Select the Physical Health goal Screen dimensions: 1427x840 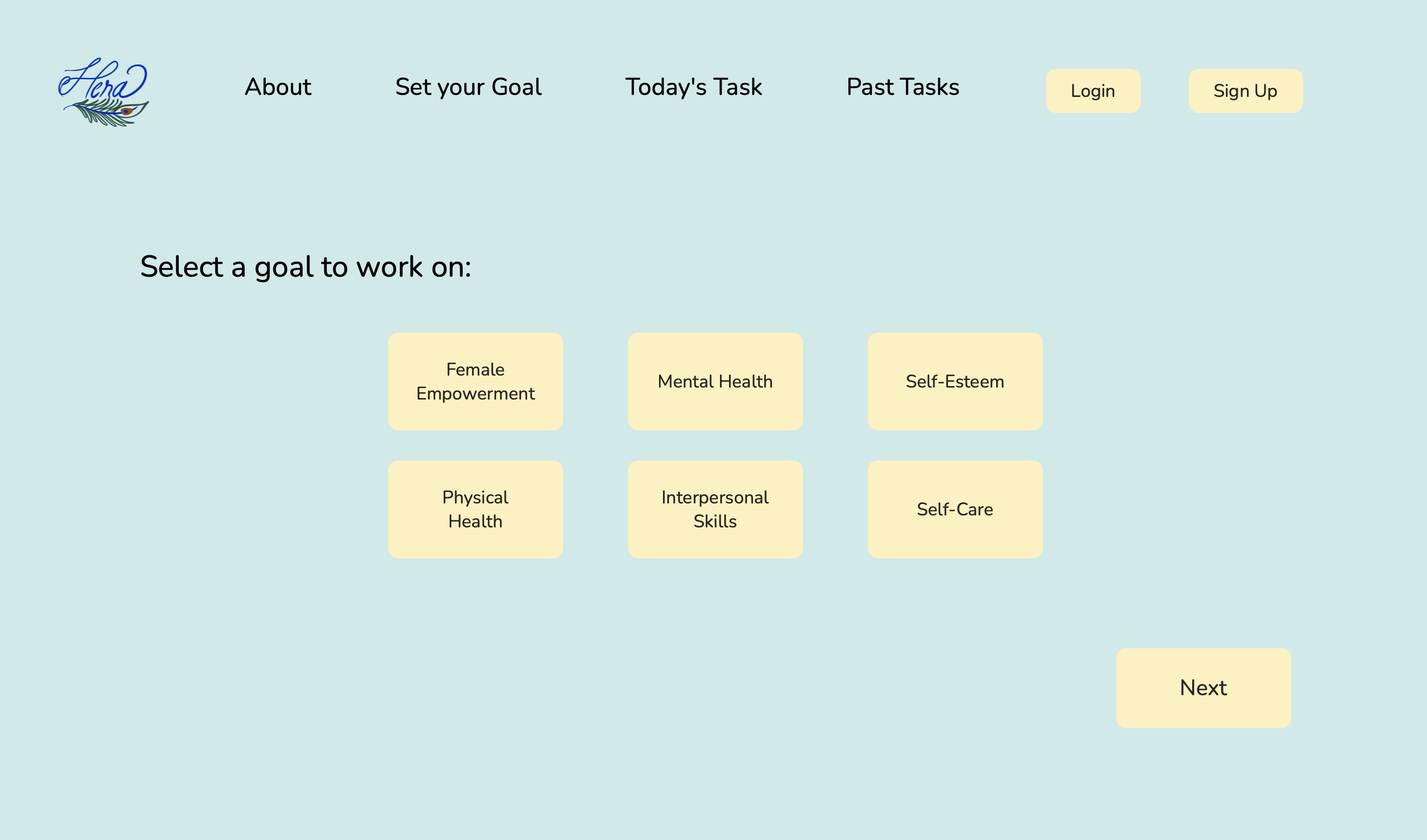pyautogui.click(x=475, y=509)
